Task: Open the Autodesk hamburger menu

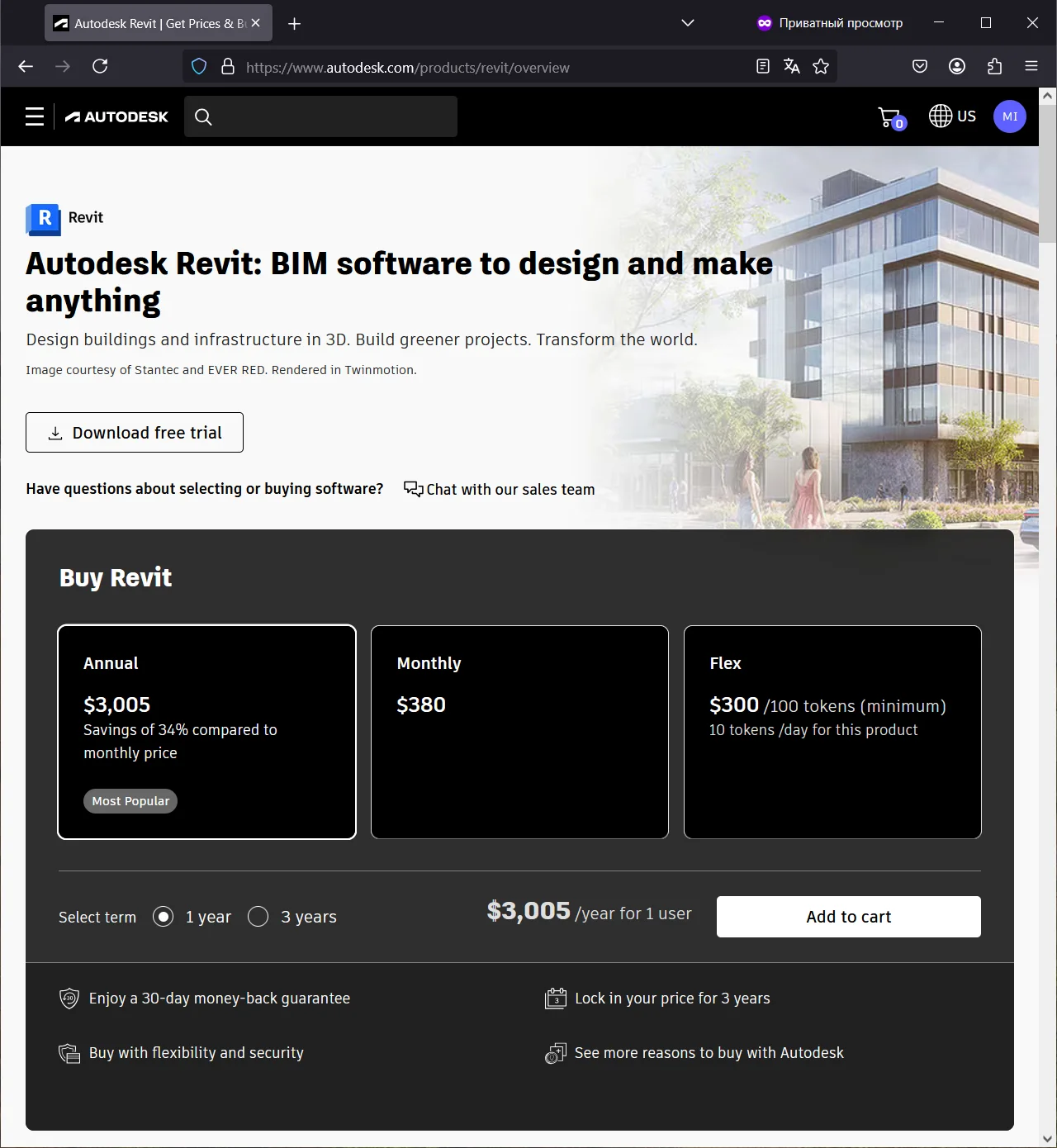Action: tap(34, 116)
